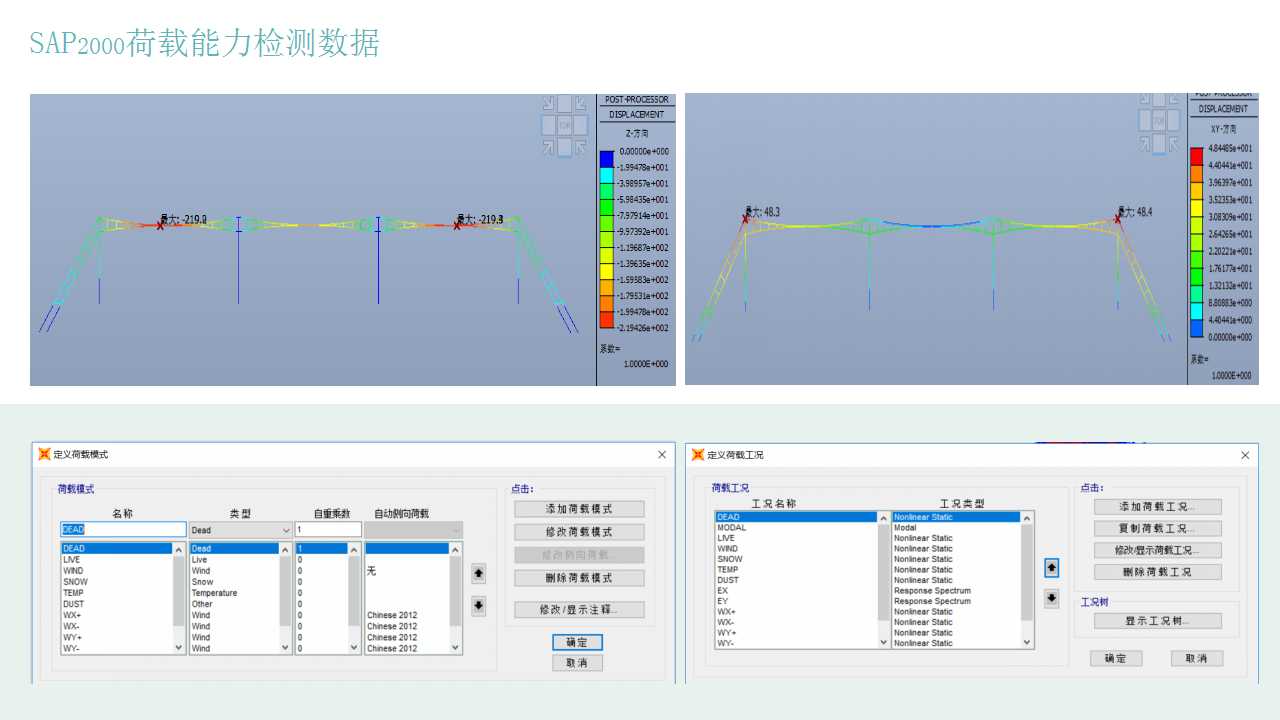Image resolution: width=1280 pixels, height=720 pixels.
Task: Close the 定义荷载模式 dialog
Action: (x=661, y=454)
